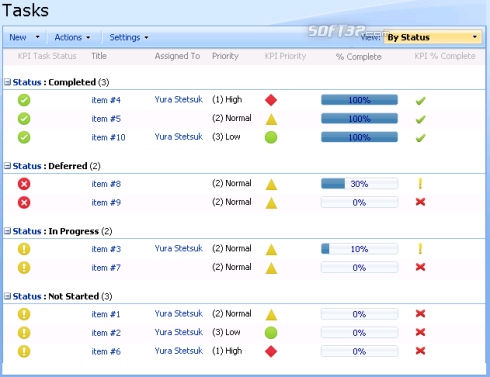
Task: Sort by the Assigned To column header
Action: click(177, 56)
